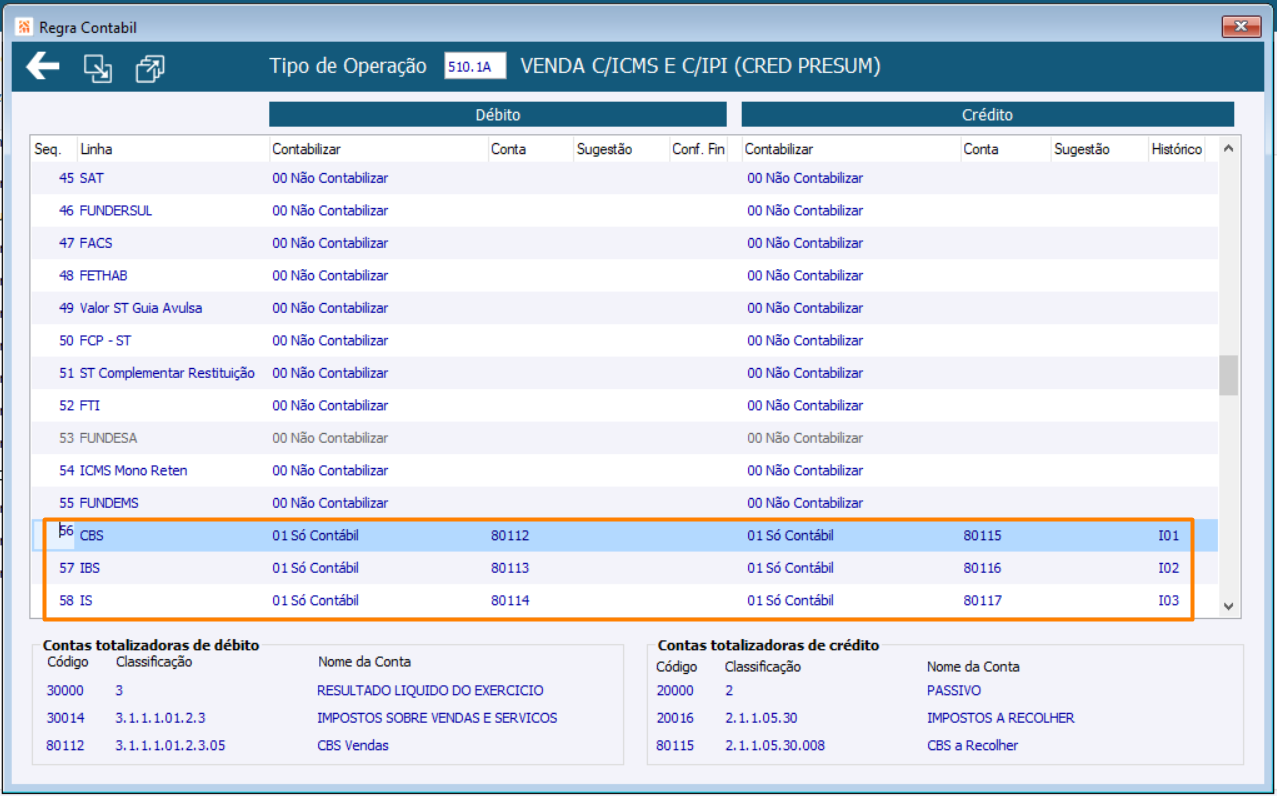The image size is (1277, 796).
Task: Click 'CBS Vendas' account name
Action: tap(353, 745)
